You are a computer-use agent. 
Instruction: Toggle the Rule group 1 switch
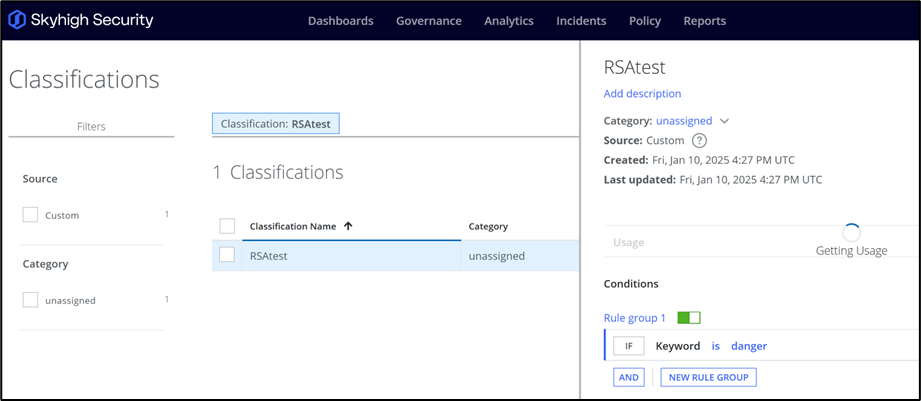[x=689, y=318]
